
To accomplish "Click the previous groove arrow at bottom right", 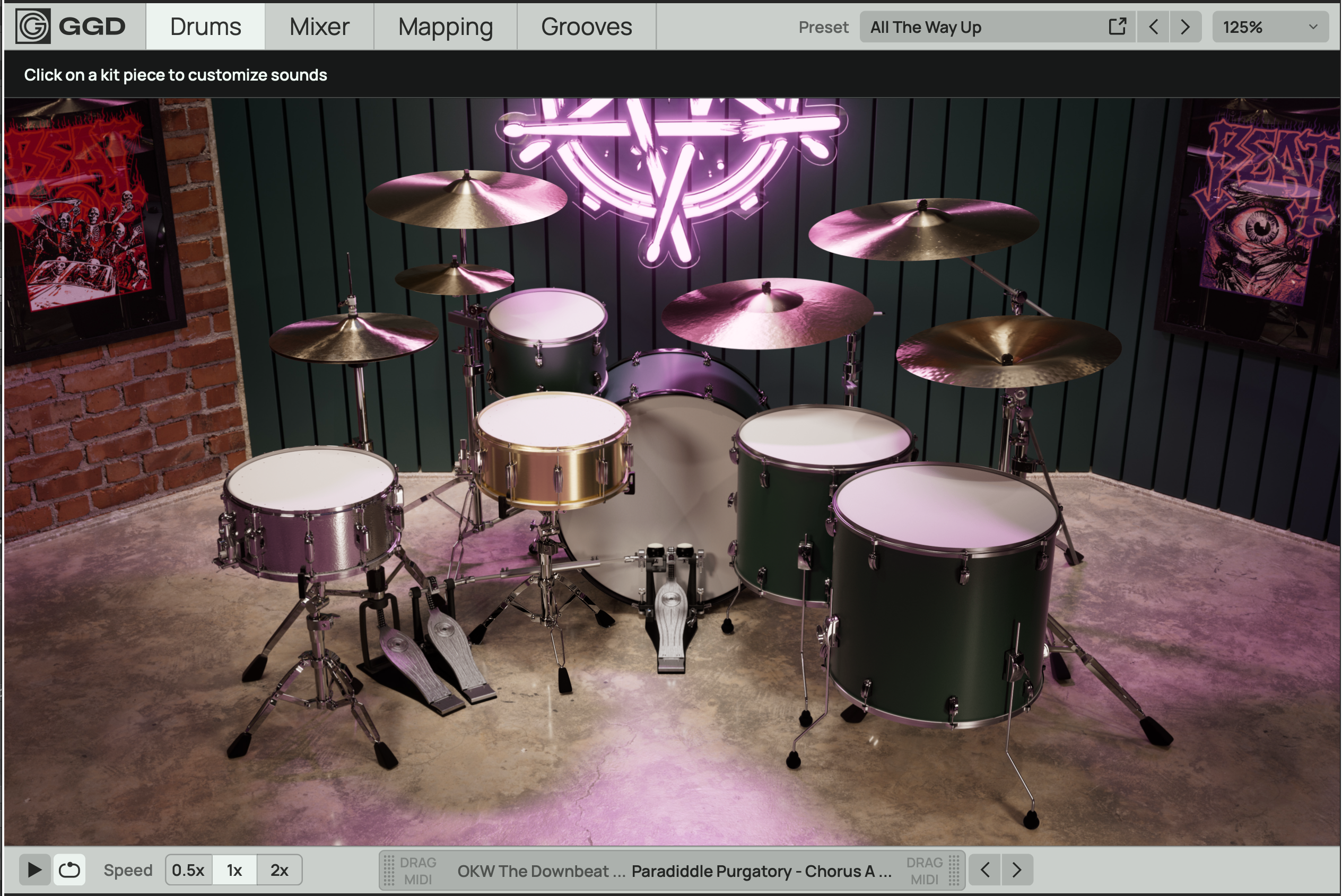I will click(x=986, y=869).
